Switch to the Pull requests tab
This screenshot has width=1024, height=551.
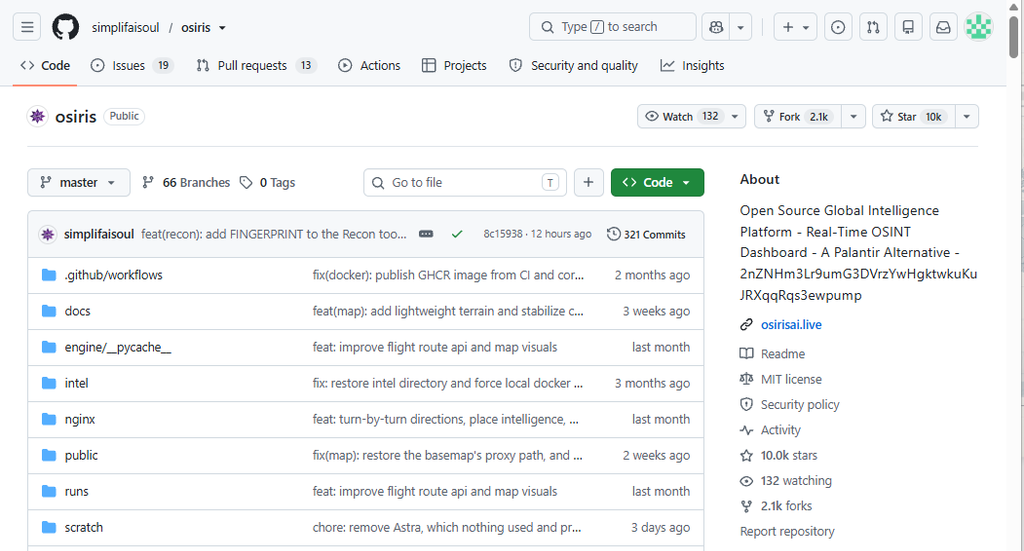(x=256, y=65)
